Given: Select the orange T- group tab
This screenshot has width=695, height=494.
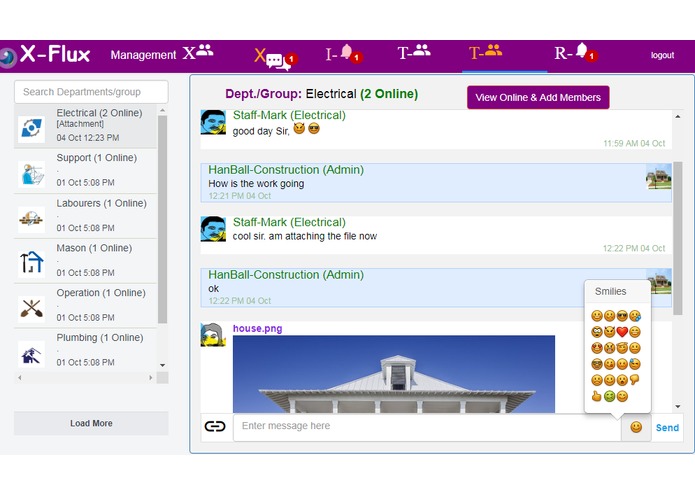Looking at the screenshot, I should pos(485,52).
